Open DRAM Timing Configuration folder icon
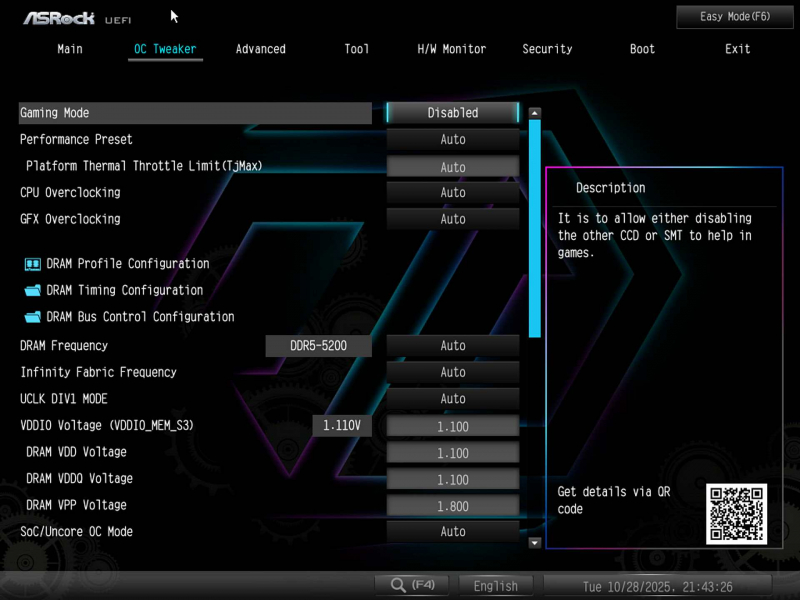The width and height of the screenshot is (800, 600). point(32,291)
